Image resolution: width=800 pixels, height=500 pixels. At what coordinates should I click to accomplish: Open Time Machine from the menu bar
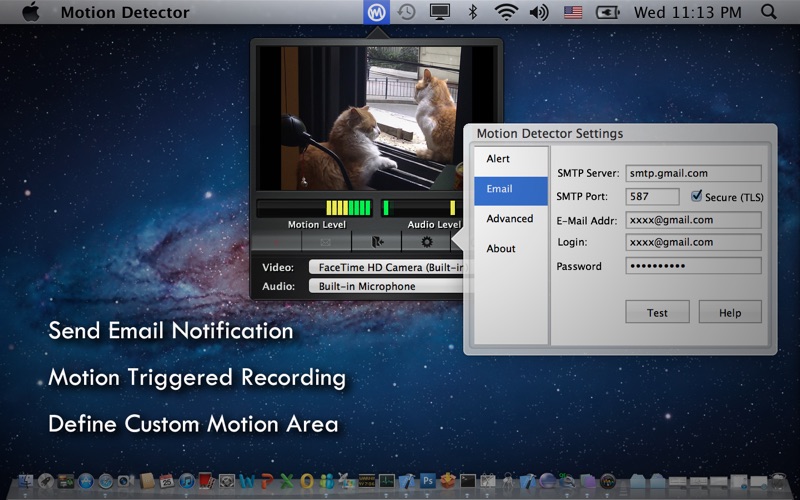click(x=407, y=12)
